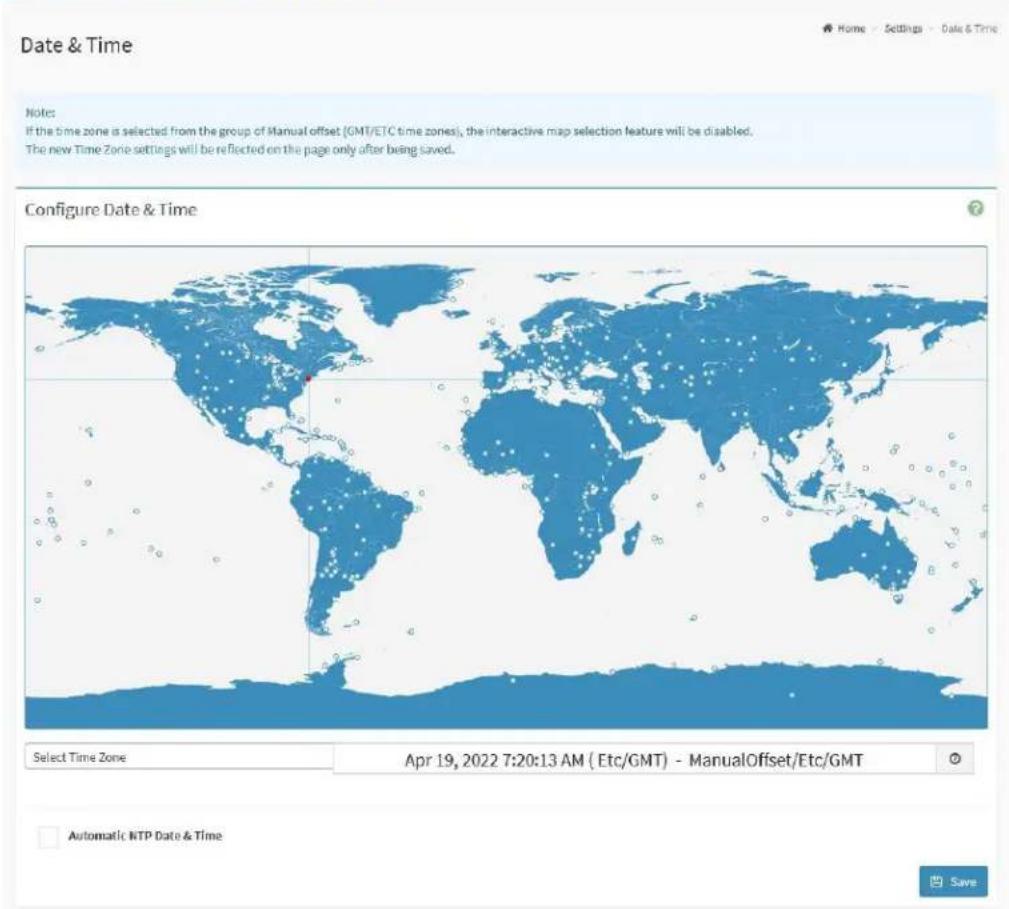Enable Automatic NTP Date & Time checkbox
Viewport: 1009px width, 909px height.
[x=48, y=837]
